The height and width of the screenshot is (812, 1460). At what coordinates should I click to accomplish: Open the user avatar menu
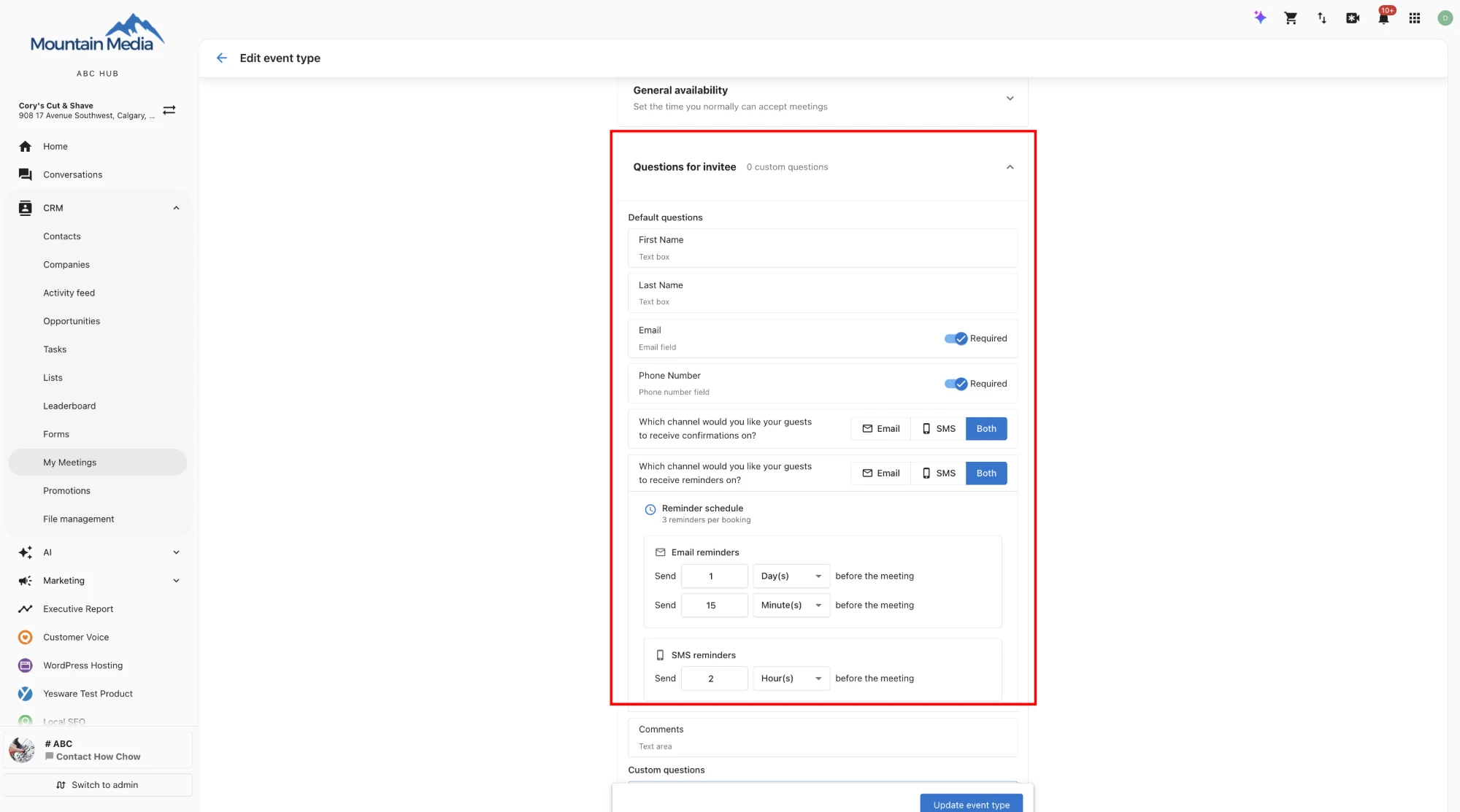[1445, 18]
